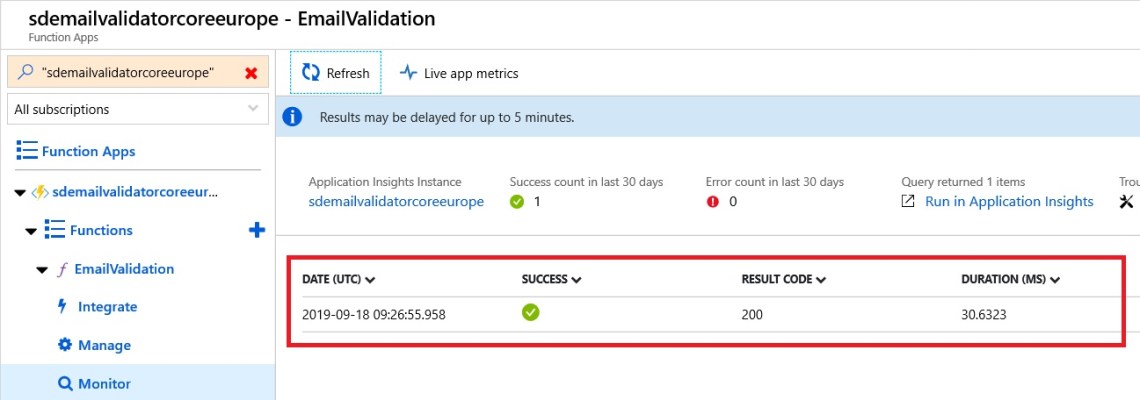Image resolution: width=1140 pixels, height=400 pixels.
Task: Click the blue plus to add function
Action: pos(257,230)
